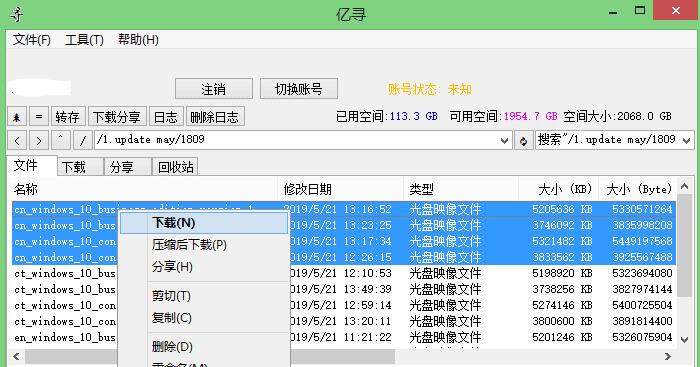Image resolution: width=700 pixels, height=367 pixels.
Task: Click the vertical scrollbar thumb
Action: [684, 246]
